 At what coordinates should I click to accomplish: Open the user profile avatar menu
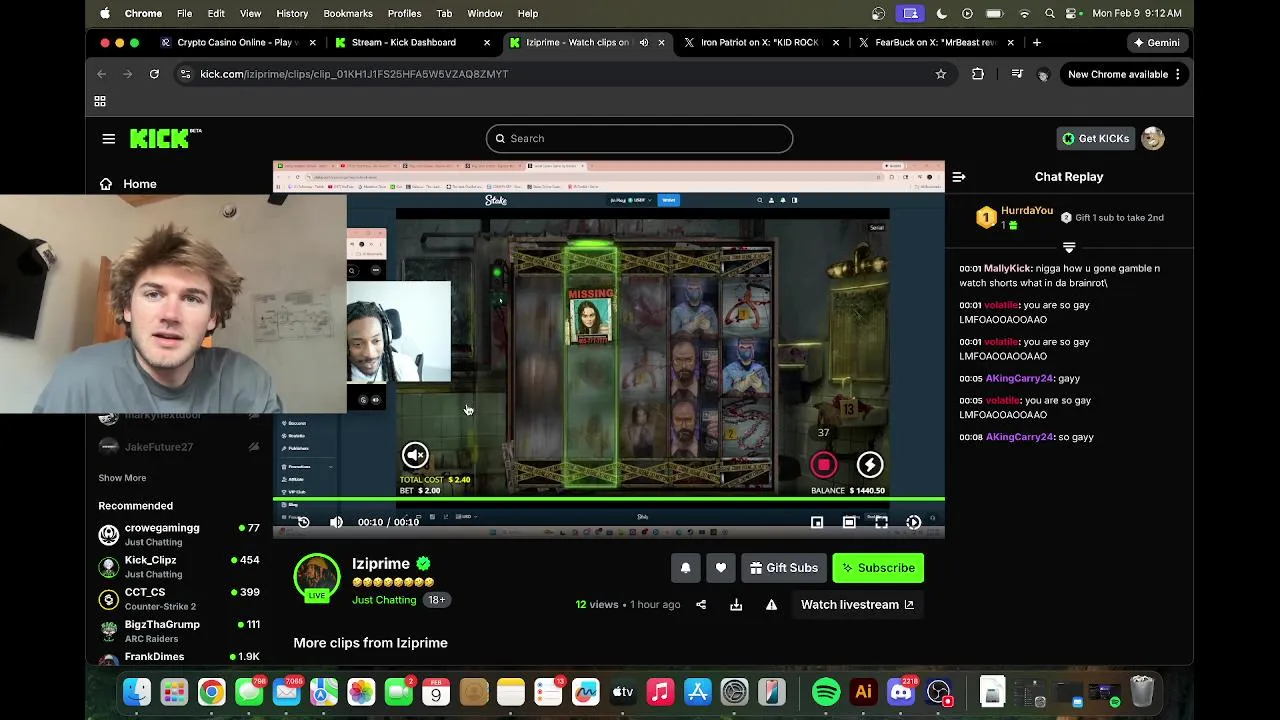1153,139
